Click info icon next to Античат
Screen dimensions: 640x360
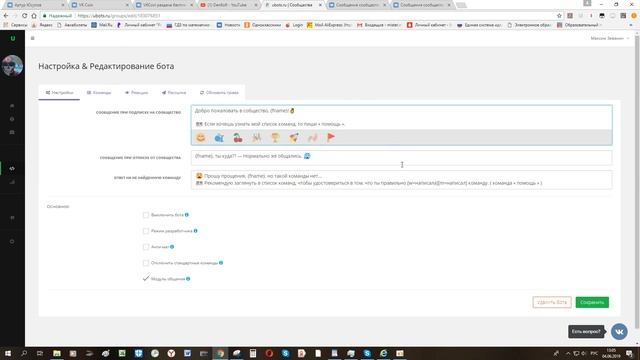click(172, 247)
